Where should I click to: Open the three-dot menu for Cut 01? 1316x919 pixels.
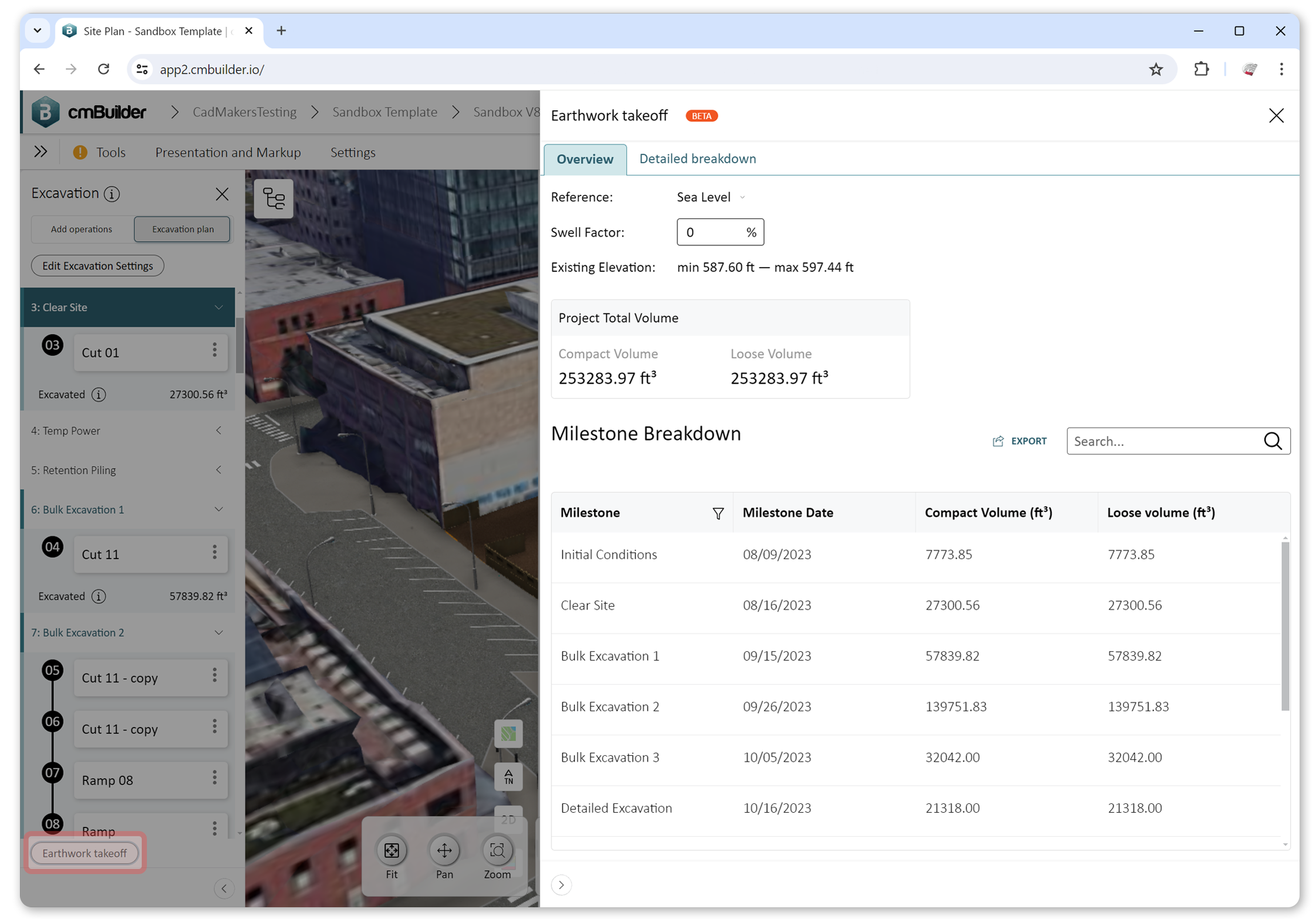point(214,350)
